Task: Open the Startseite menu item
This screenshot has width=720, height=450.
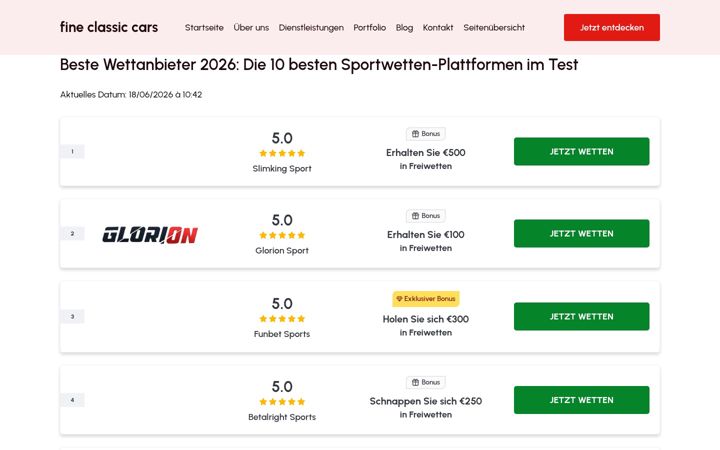Action: coord(204,28)
